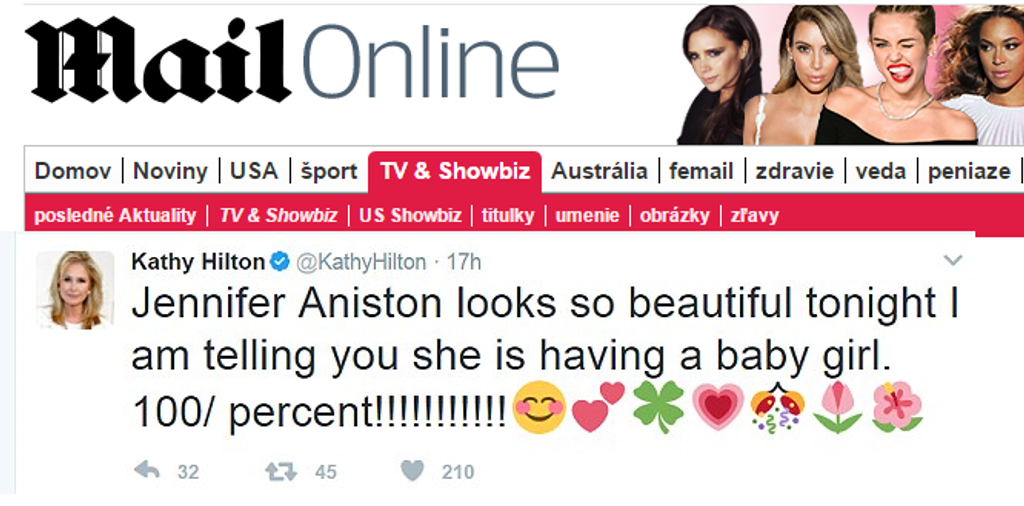1024x506 pixels.
Task: Go to the USA section
Action: 253,171
